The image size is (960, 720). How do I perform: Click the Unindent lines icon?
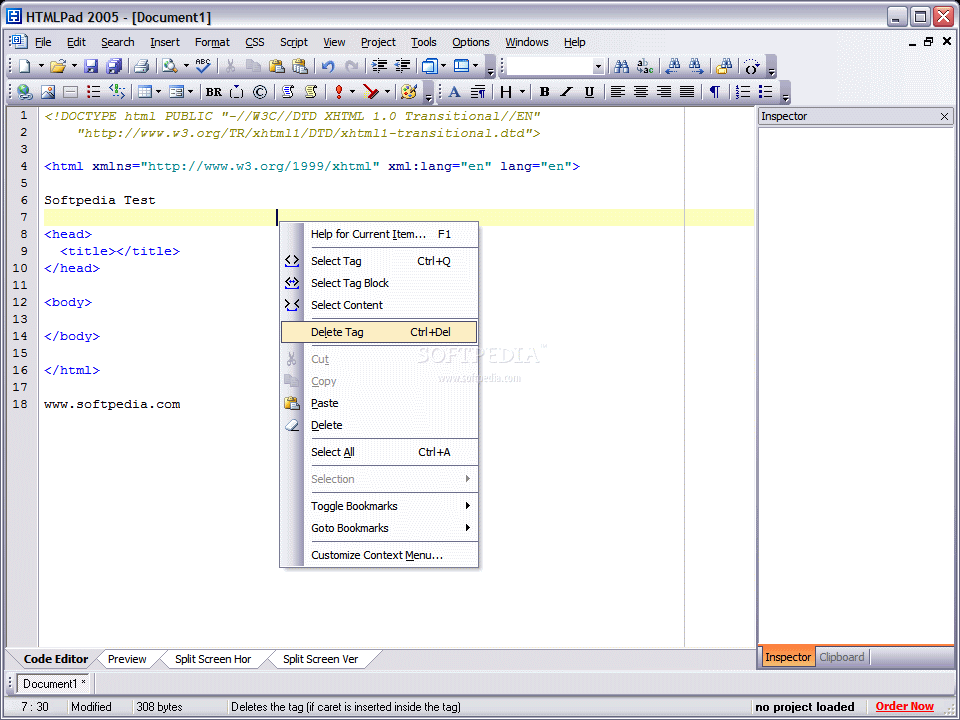click(x=402, y=66)
